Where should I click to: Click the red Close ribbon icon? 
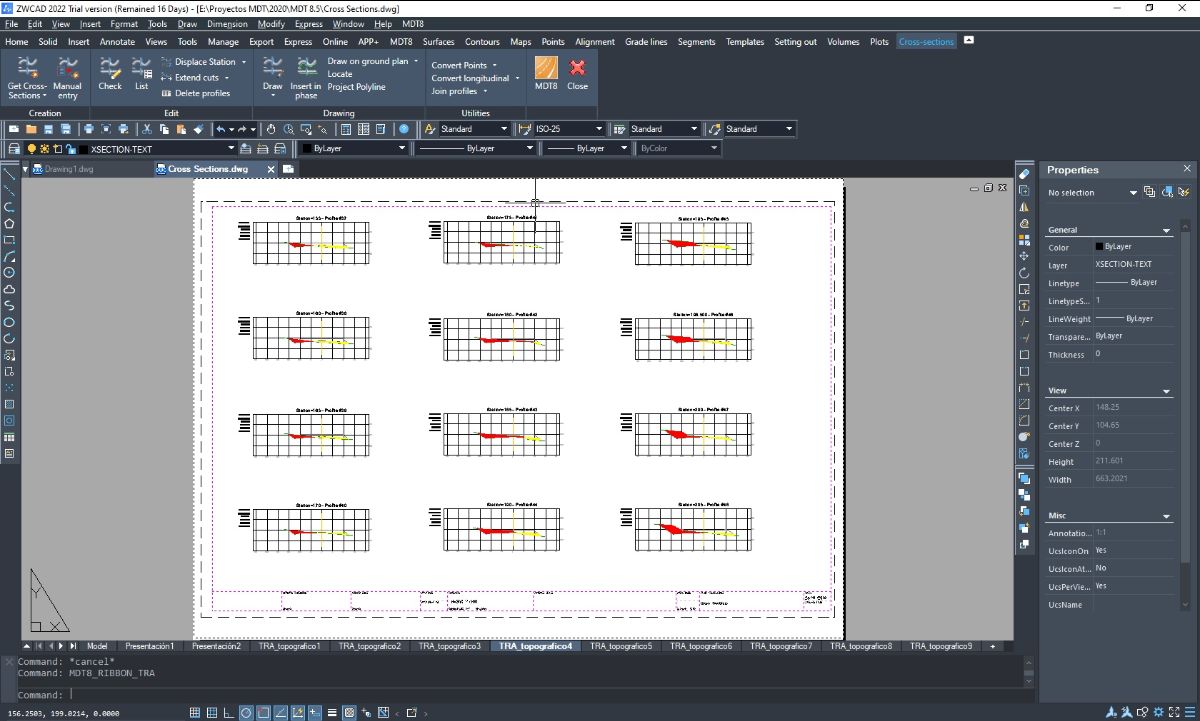tap(577, 74)
